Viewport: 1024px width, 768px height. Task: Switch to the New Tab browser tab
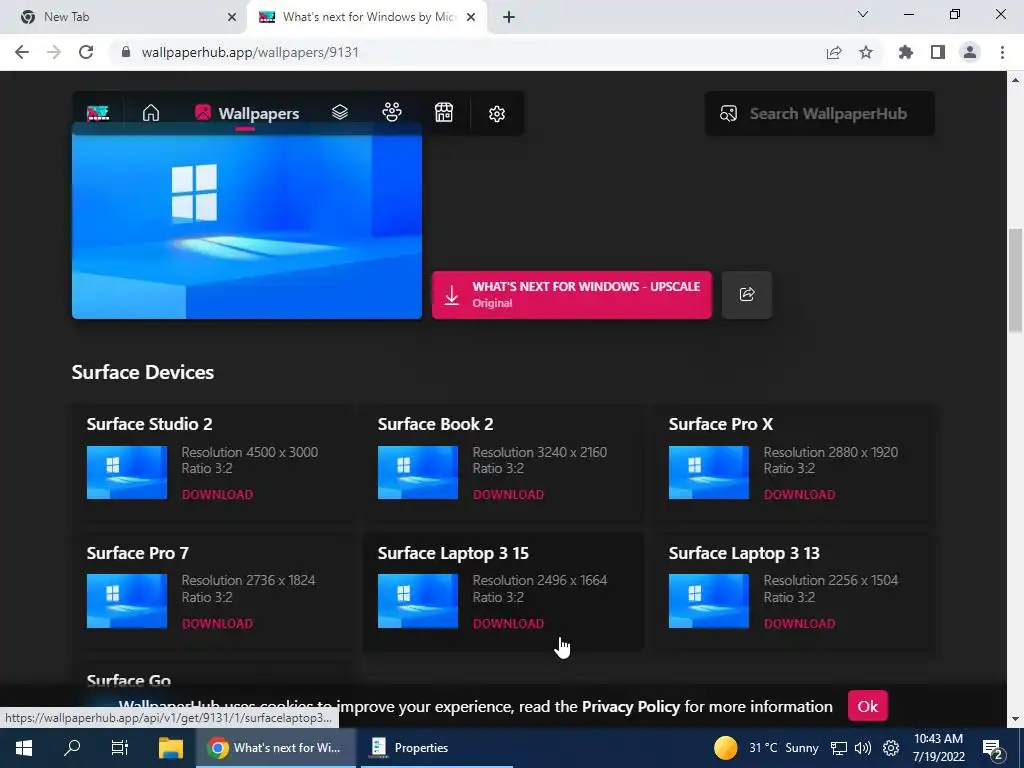(124, 17)
